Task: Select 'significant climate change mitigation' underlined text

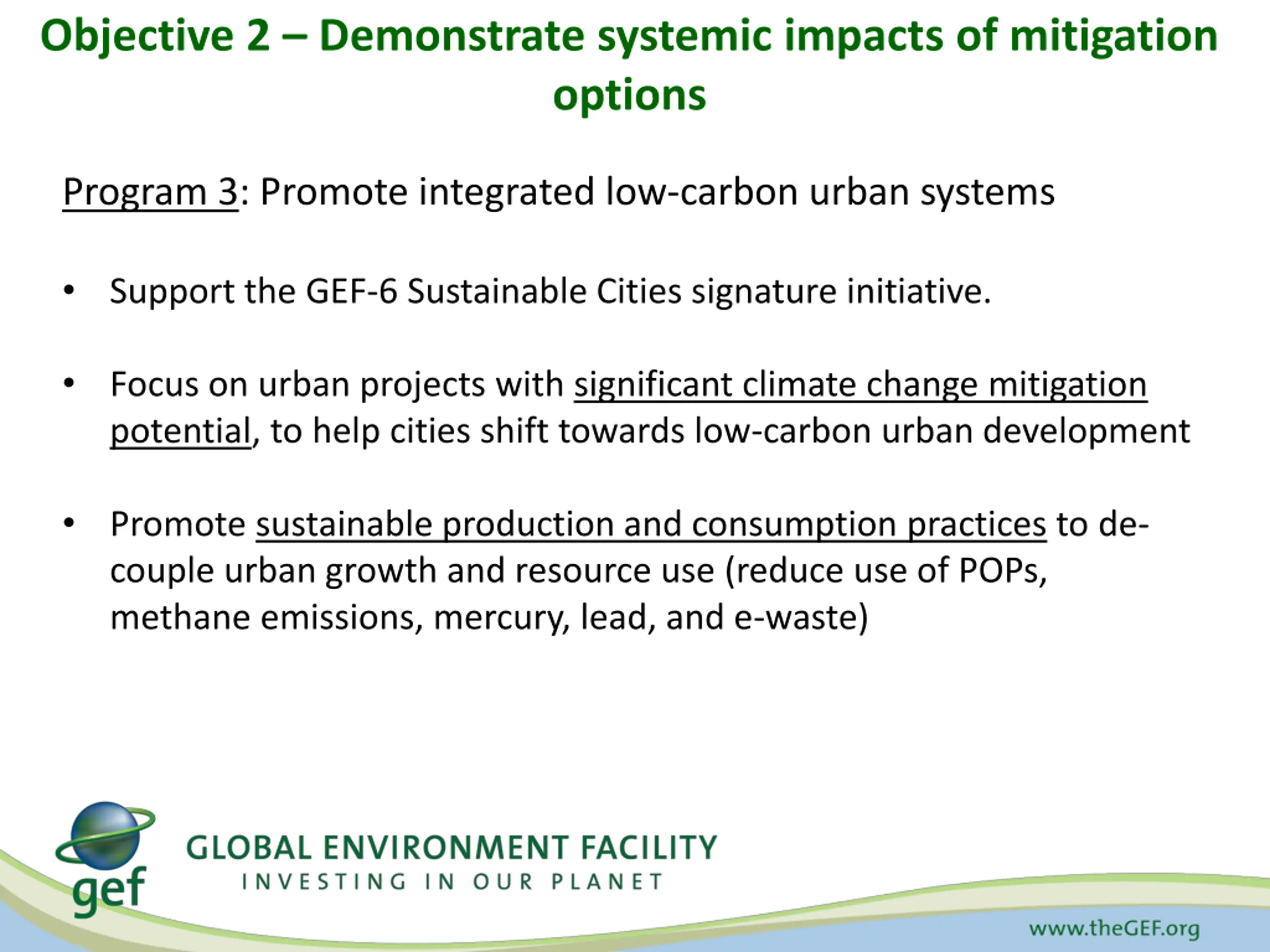Action: pos(860,384)
